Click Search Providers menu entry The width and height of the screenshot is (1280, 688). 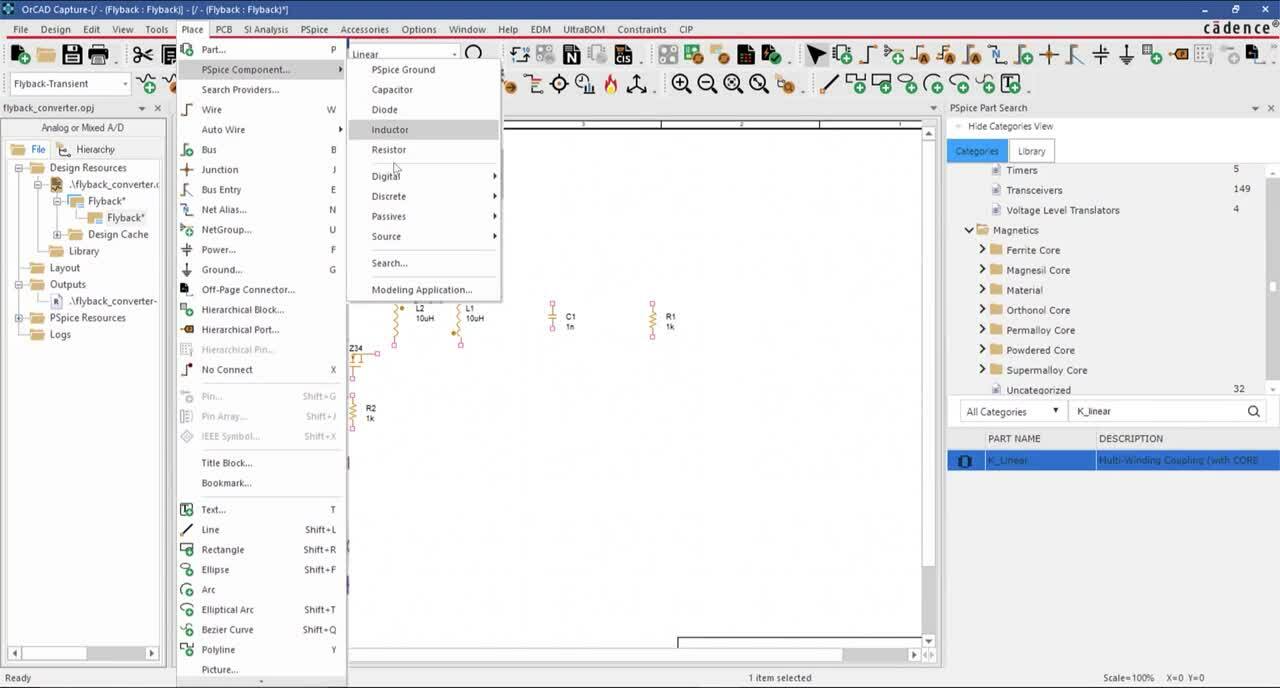(x=261, y=90)
